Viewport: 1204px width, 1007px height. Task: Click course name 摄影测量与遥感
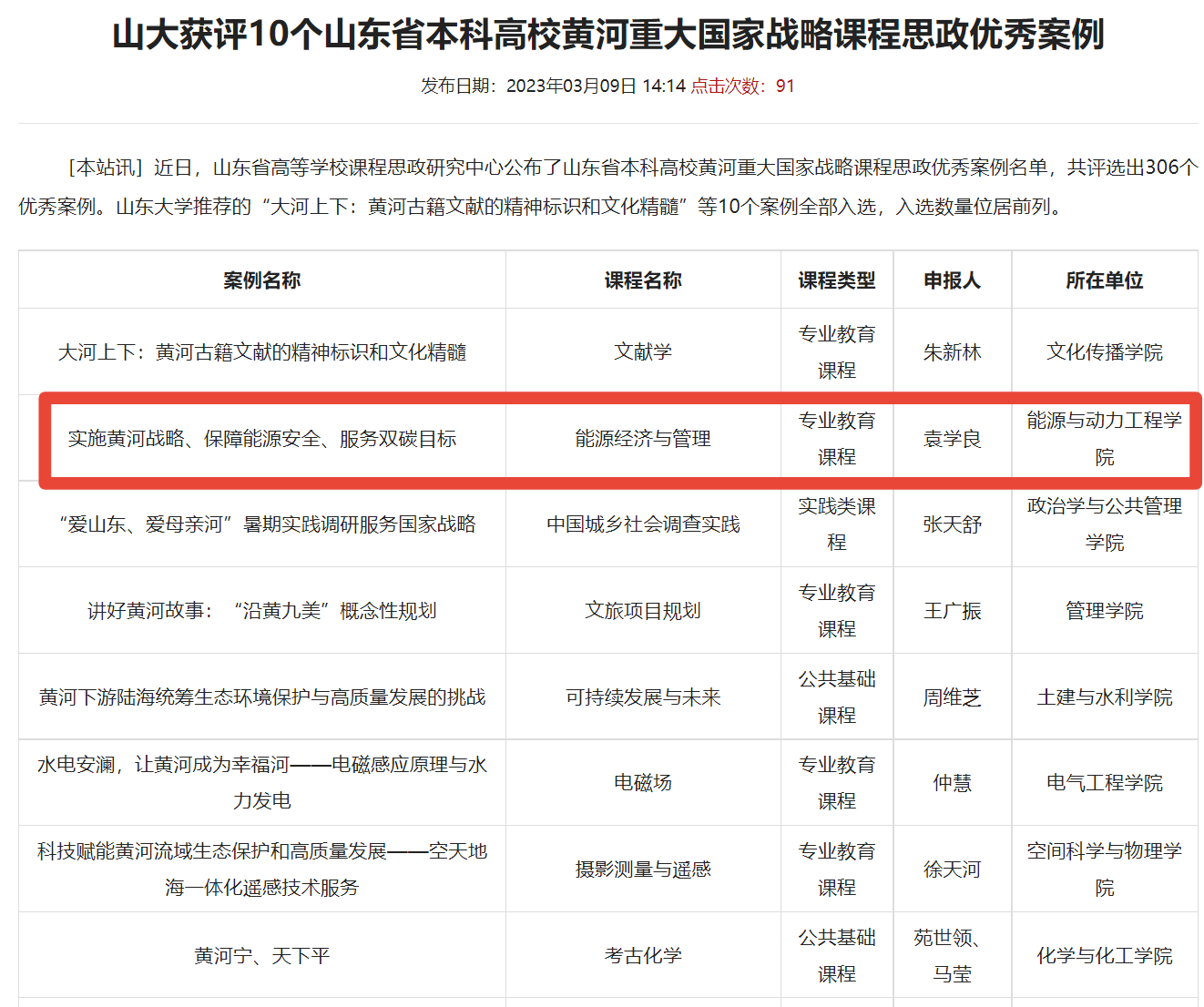(643, 870)
